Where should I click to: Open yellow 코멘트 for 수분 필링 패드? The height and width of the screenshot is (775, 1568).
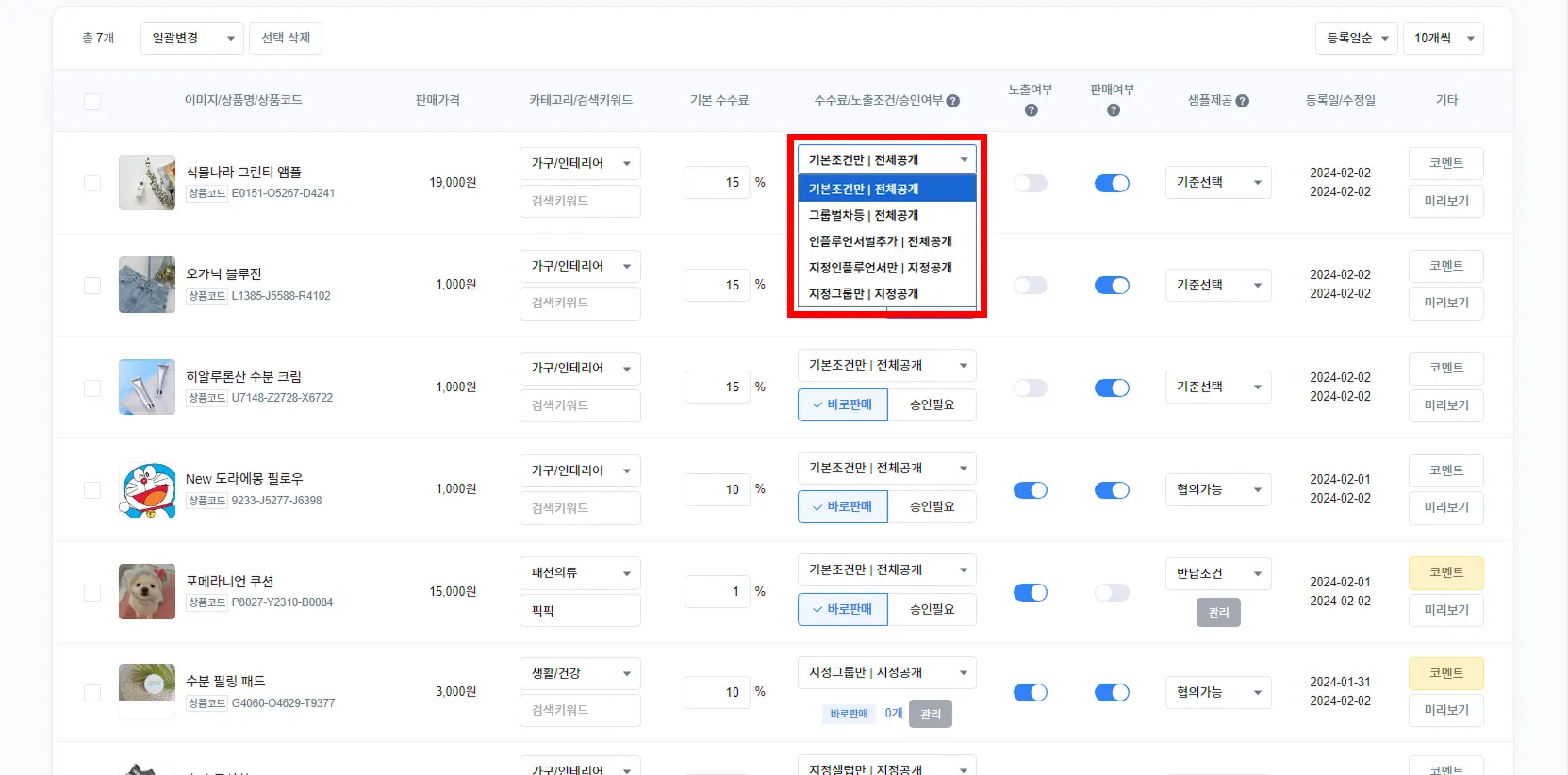coord(1446,673)
